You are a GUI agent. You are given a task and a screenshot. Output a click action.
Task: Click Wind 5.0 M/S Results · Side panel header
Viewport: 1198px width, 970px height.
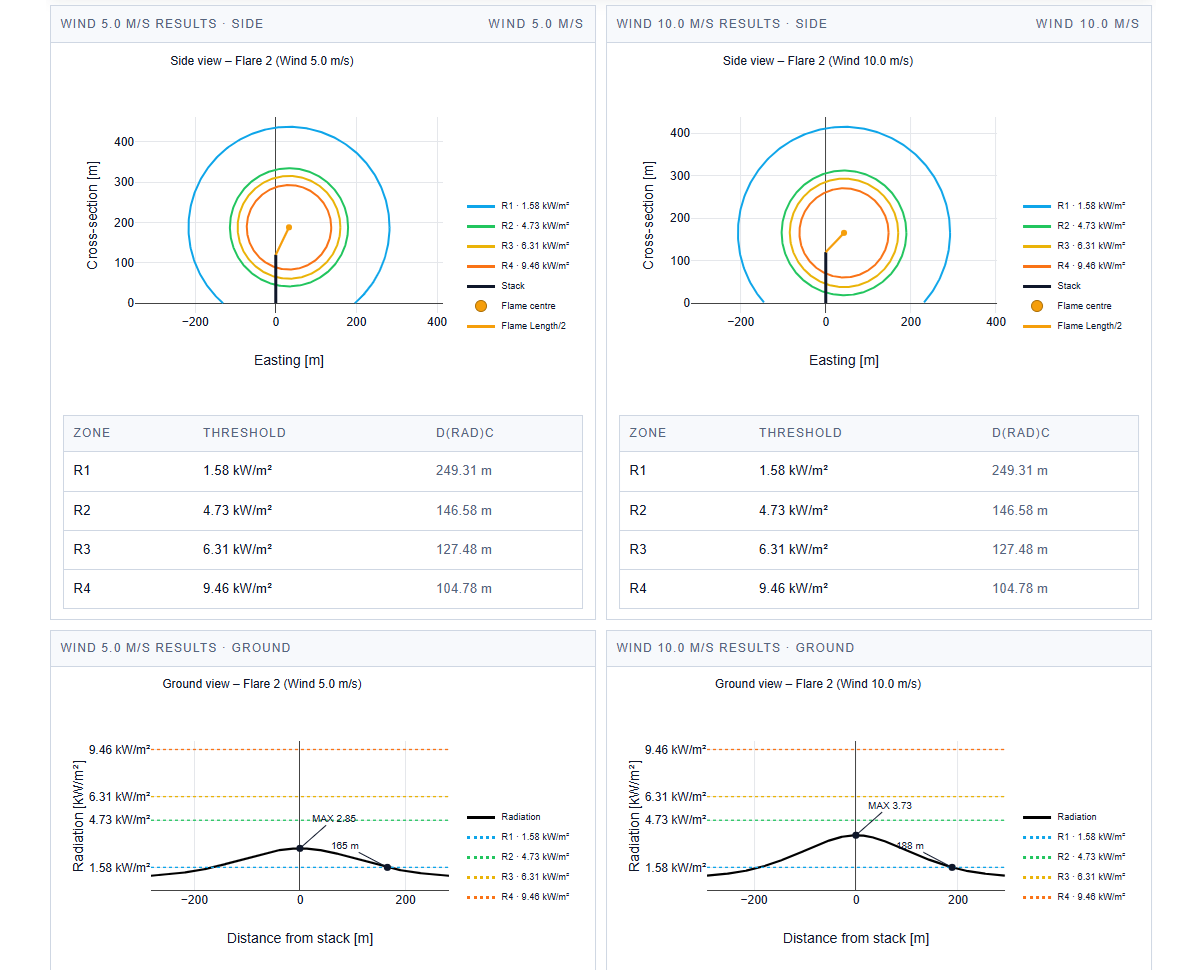pos(162,24)
